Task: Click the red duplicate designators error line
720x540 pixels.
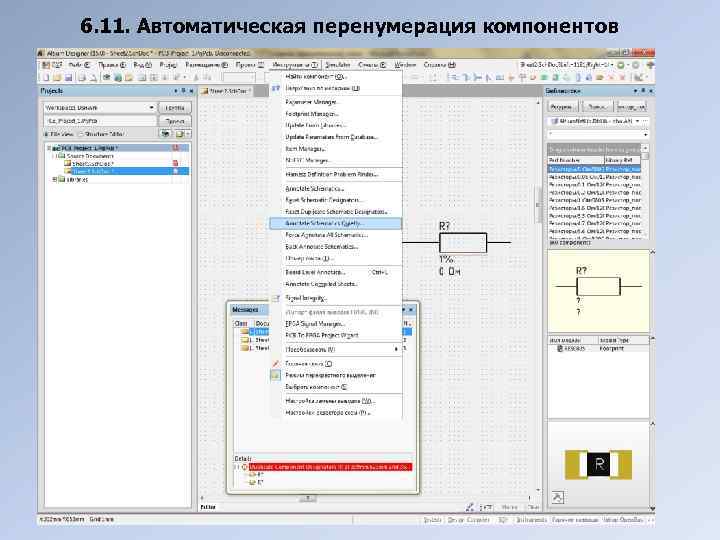Action: 330,467
